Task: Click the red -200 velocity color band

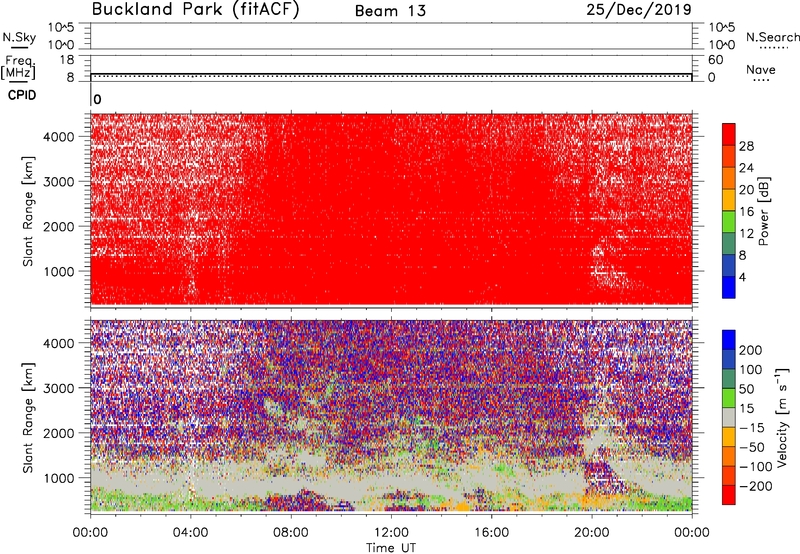Action: pos(729,495)
